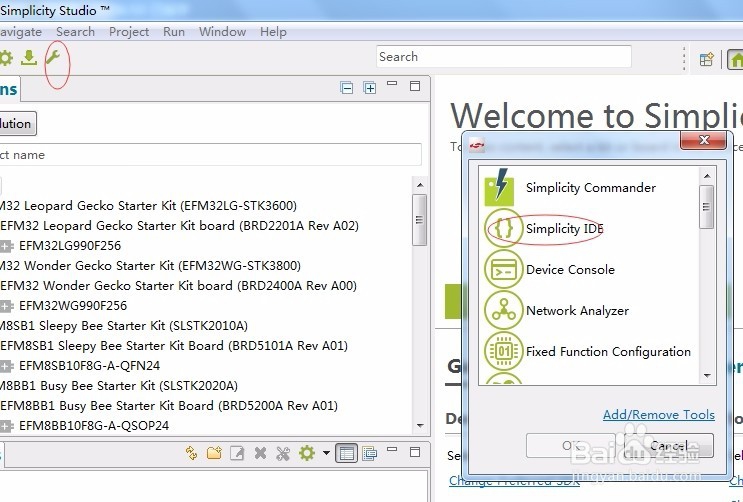
Task: Maximize the lower panel
Action: pos(415,452)
